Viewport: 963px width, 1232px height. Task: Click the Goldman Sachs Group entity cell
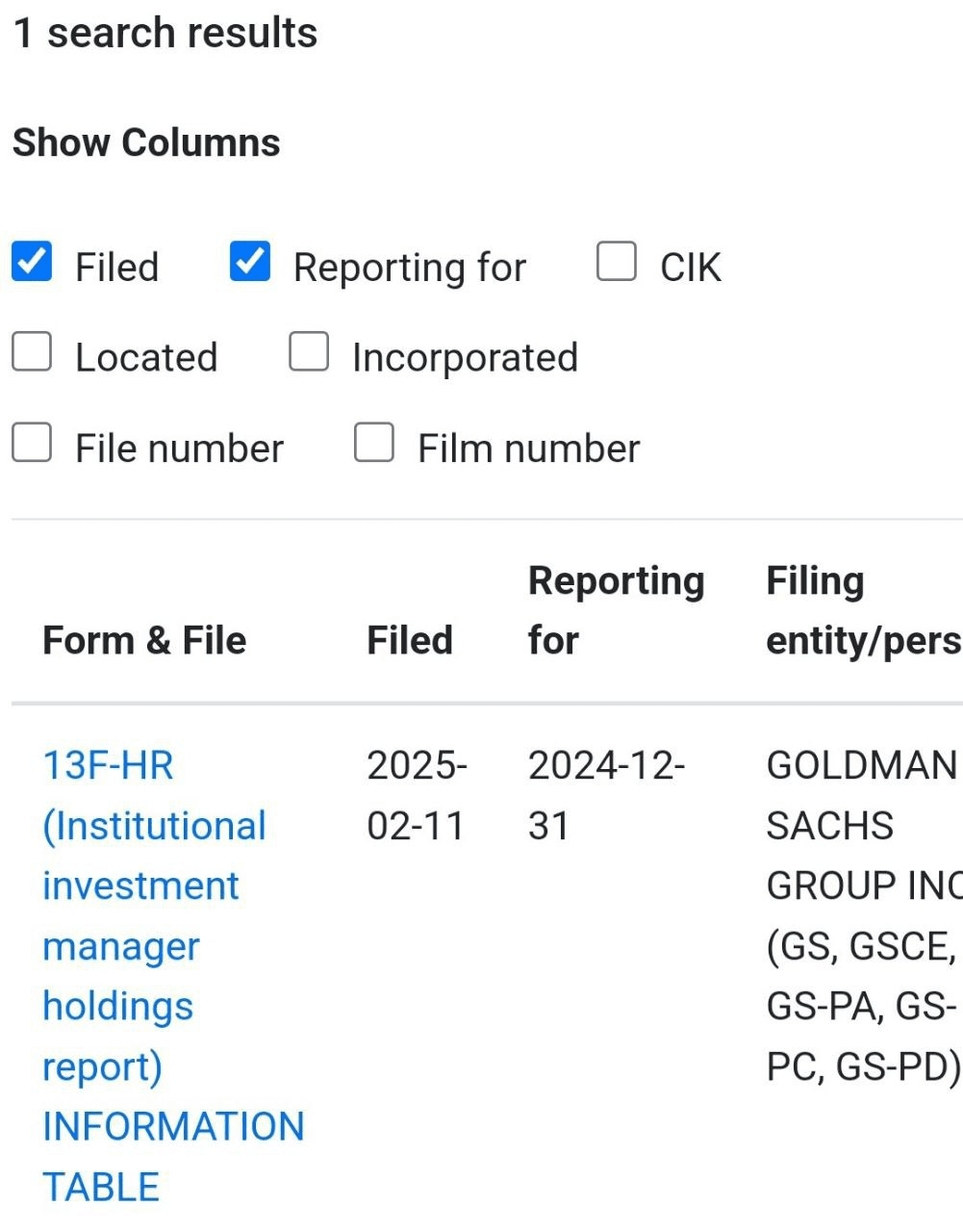pyautogui.click(x=864, y=916)
